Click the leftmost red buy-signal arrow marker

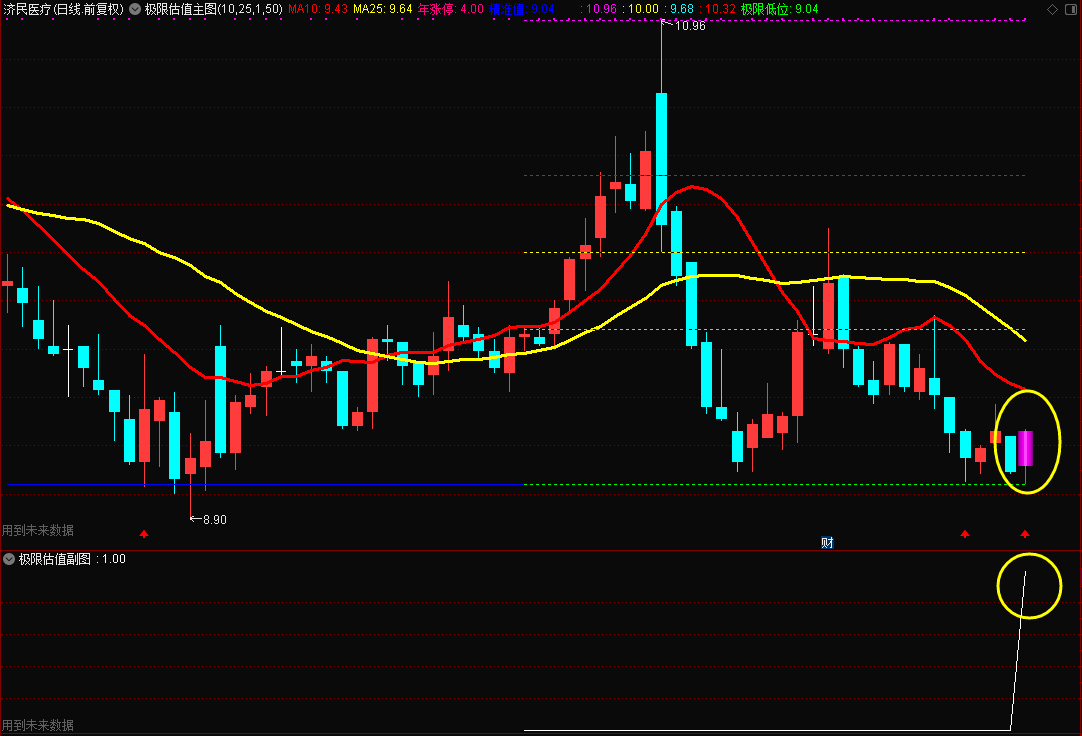click(x=144, y=533)
